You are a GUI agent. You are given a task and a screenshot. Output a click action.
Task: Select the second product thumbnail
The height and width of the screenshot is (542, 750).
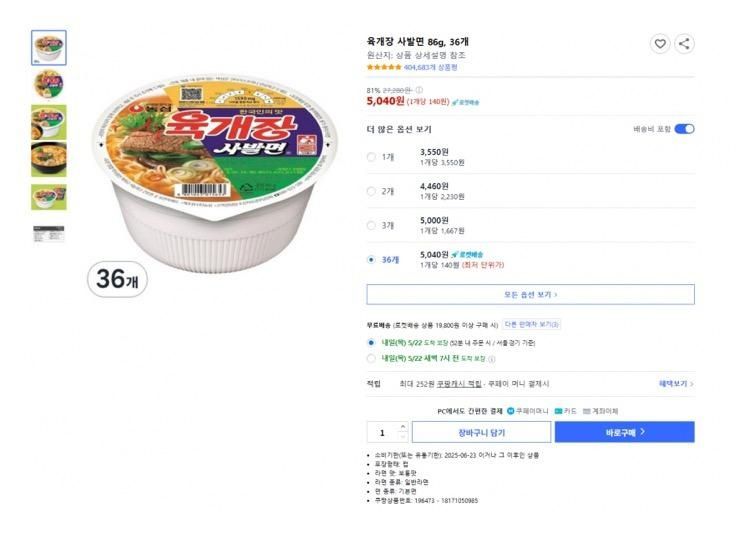[x=49, y=81]
